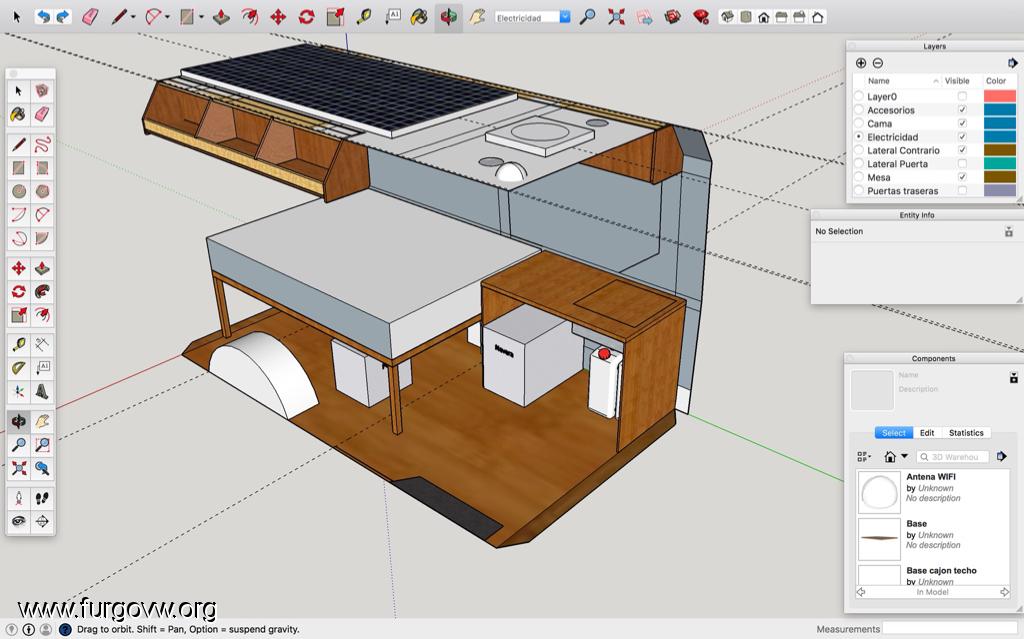Select the Section Plane tool

(x=42, y=521)
